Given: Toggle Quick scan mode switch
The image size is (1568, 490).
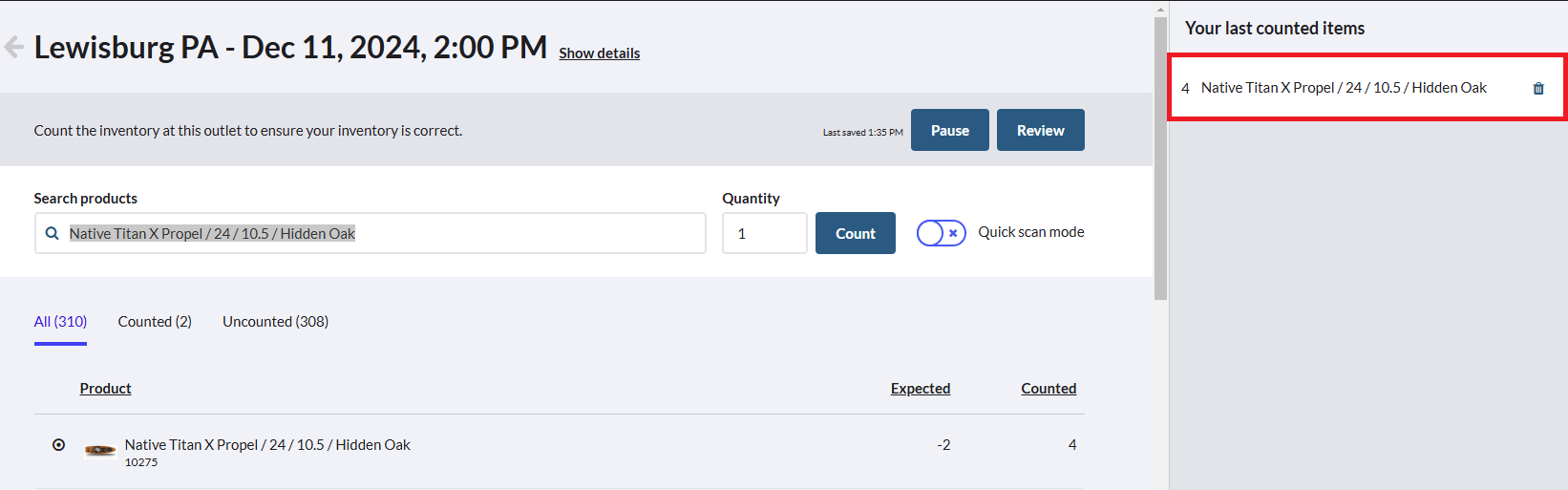Looking at the screenshot, I should click(x=941, y=233).
